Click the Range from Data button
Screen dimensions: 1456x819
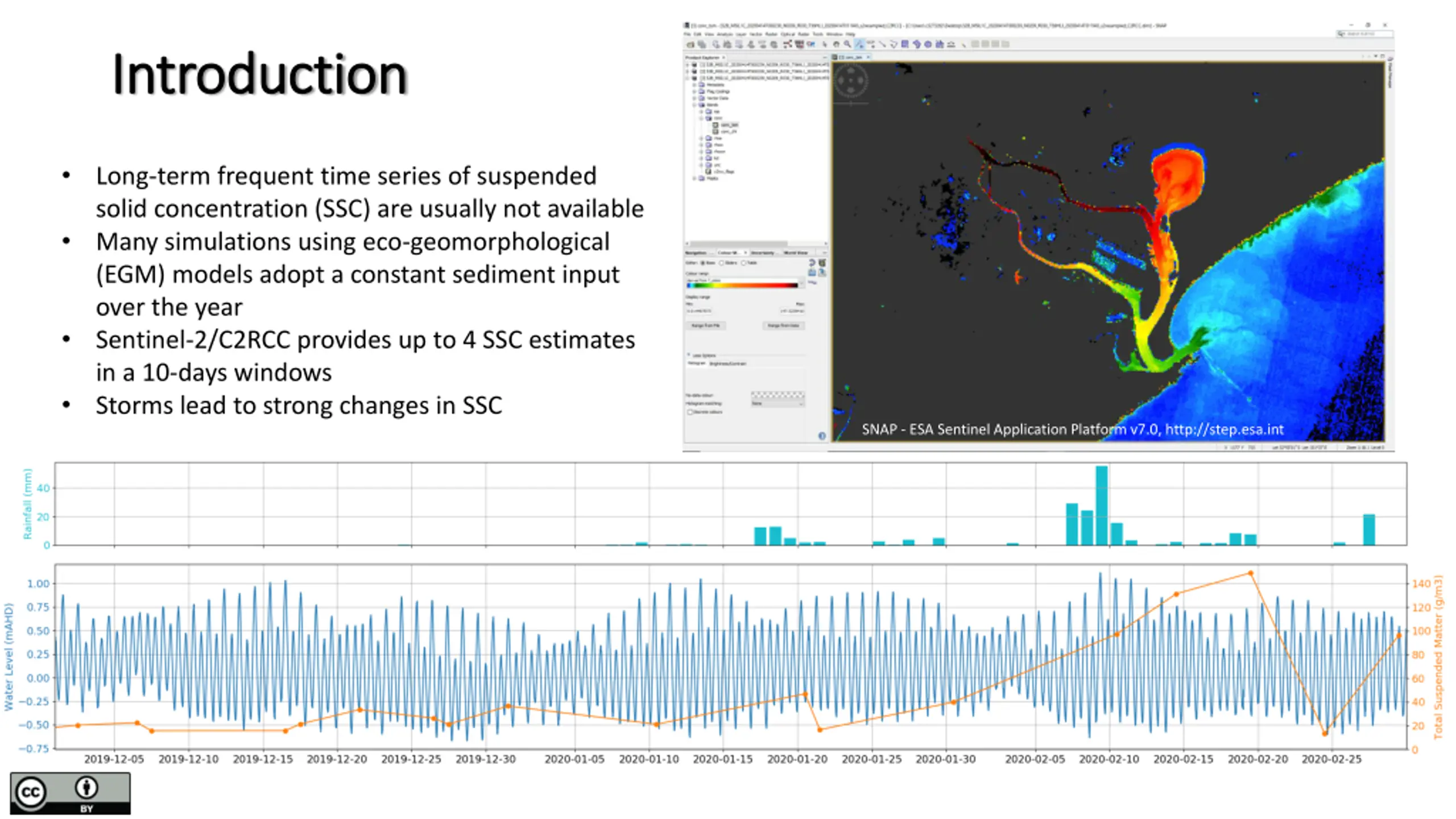tap(783, 325)
